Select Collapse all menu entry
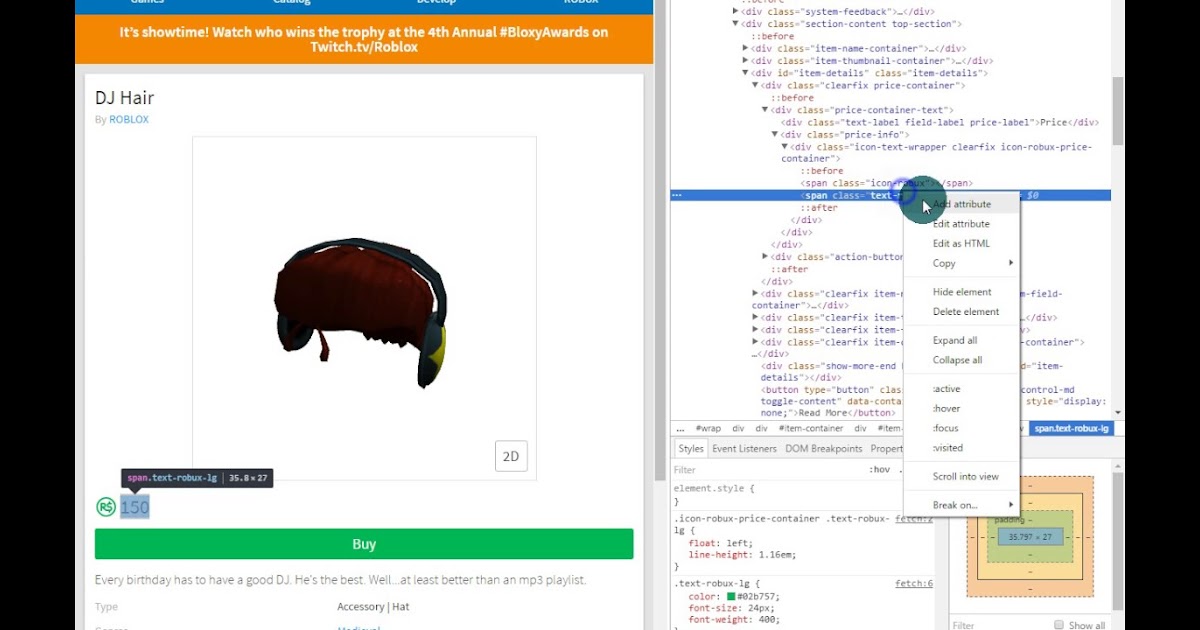Image resolution: width=1200 pixels, height=630 pixels. 961,360
